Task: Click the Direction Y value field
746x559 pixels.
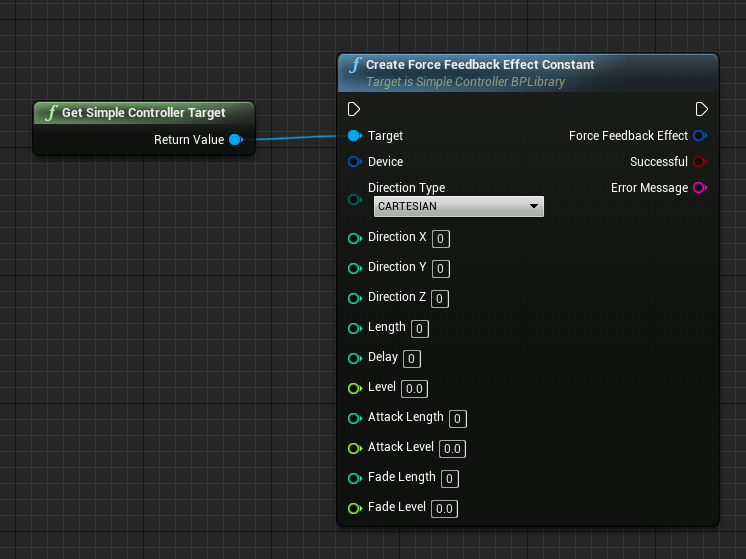Action: [440, 268]
